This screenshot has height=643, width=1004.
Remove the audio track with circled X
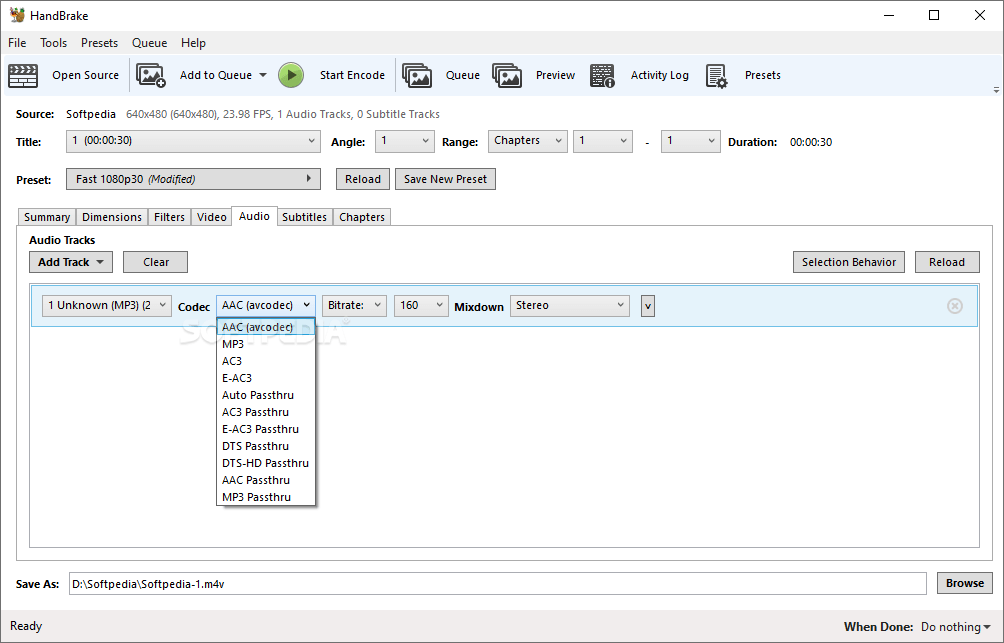click(x=955, y=306)
